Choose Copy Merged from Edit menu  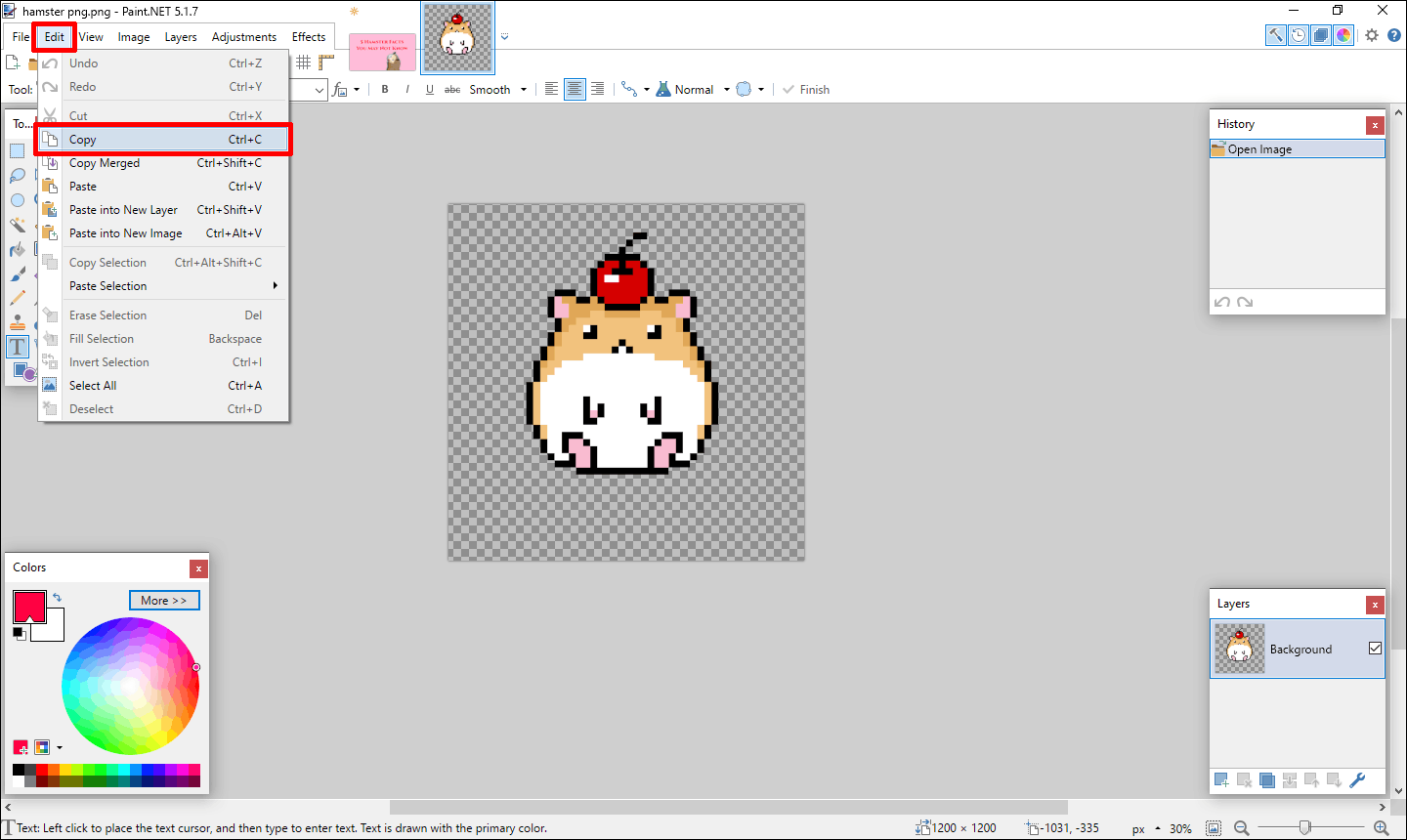pyautogui.click(x=163, y=163)
